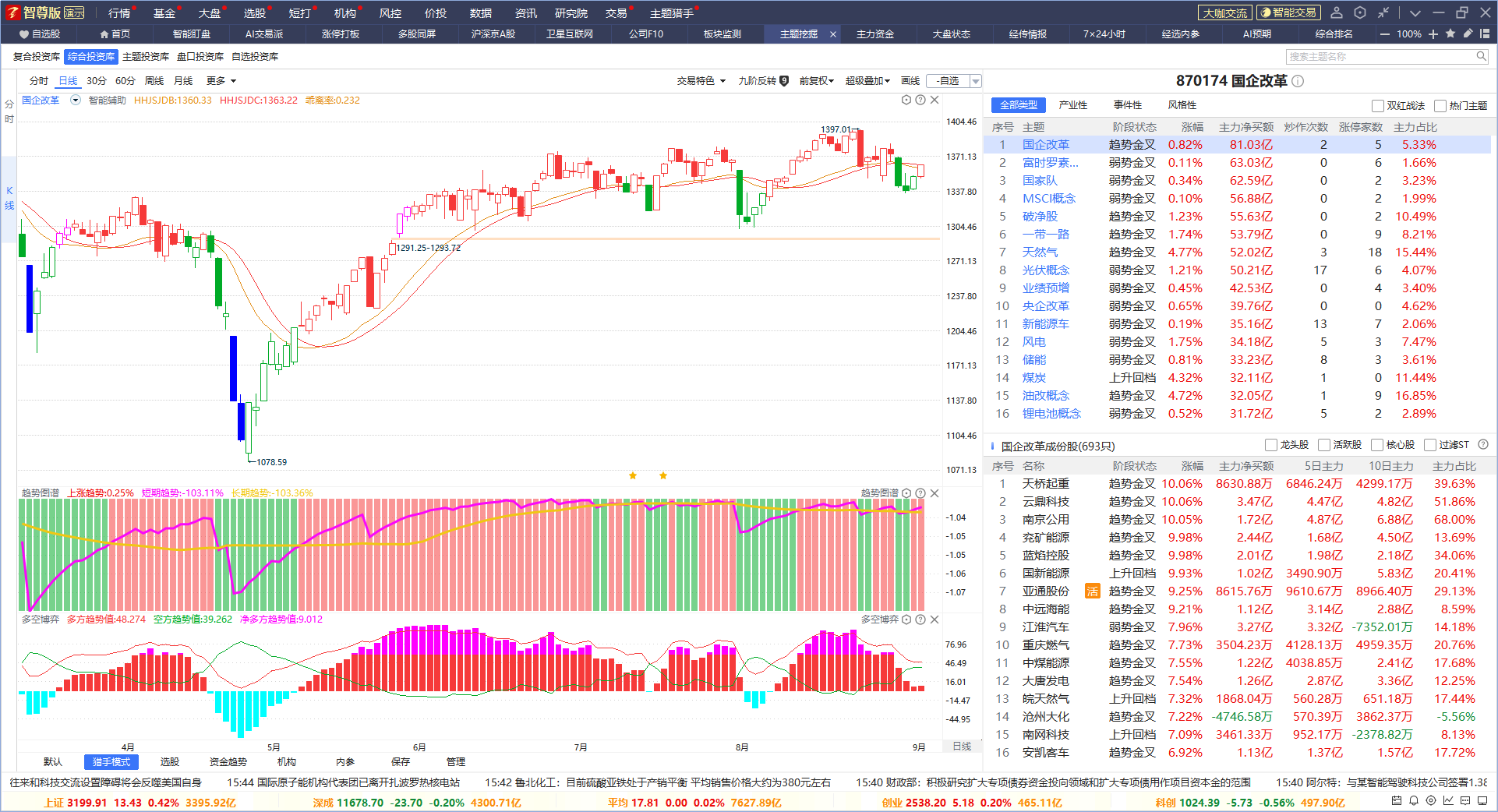Expand the title bar chevron menu
This screenshot has width=1498, height=812.
click(x=1415, y=12)
